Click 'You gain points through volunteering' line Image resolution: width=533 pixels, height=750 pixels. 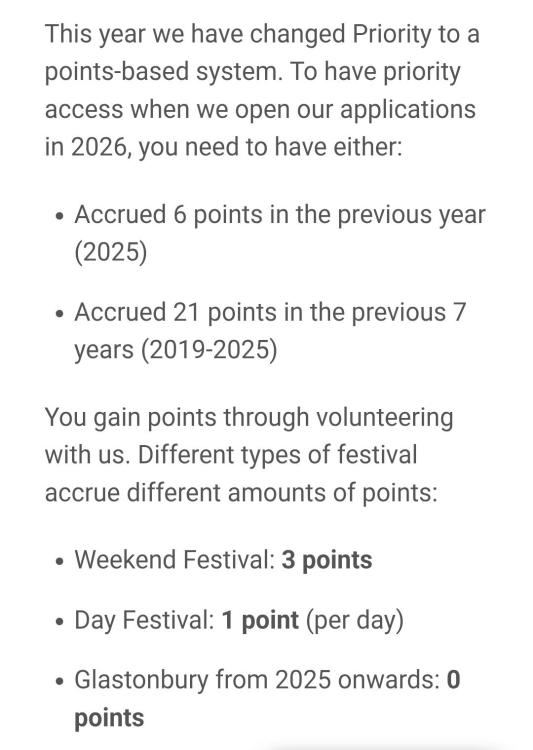pos(249,418)
